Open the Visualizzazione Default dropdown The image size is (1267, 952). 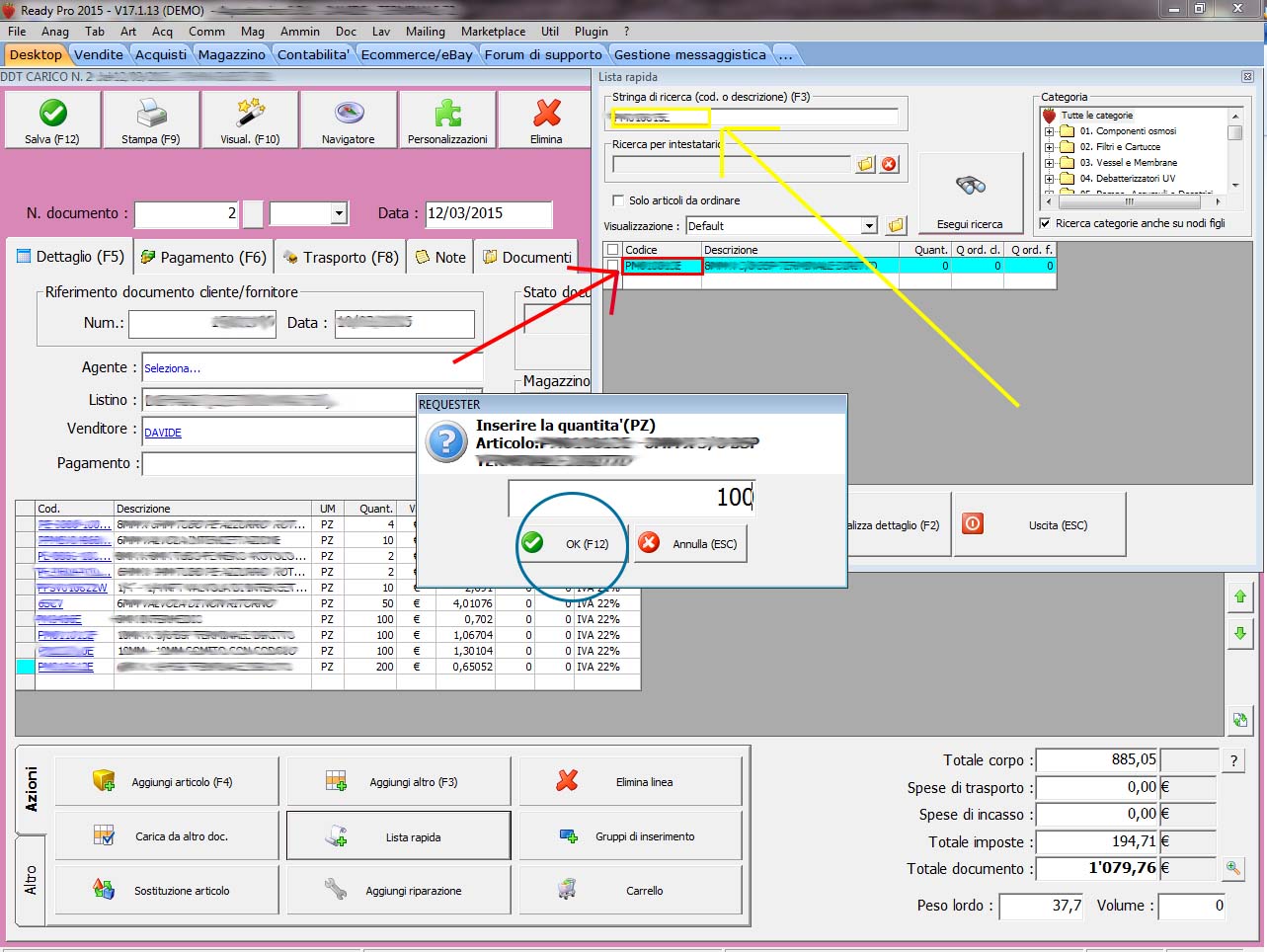tap(869, 226)
